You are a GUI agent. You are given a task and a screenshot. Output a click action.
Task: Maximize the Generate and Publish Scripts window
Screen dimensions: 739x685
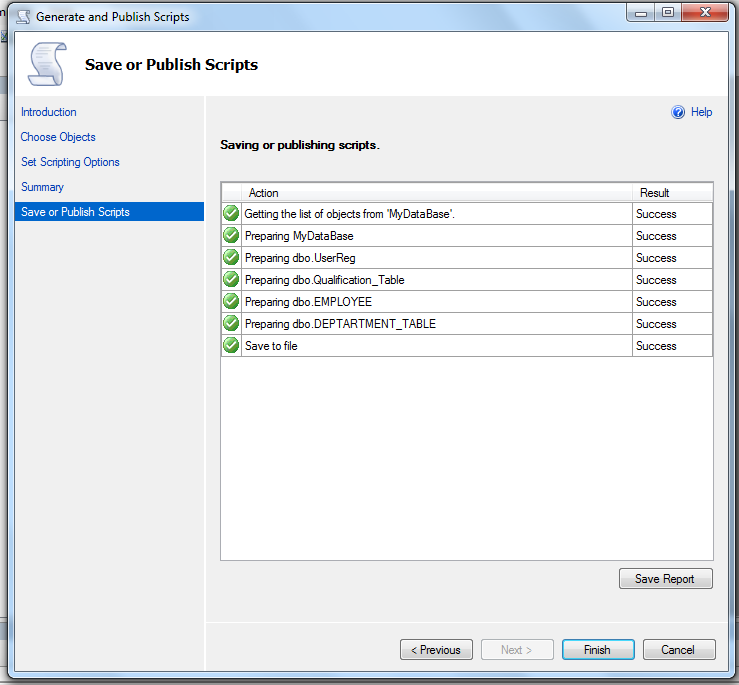[x=667, y=13]
